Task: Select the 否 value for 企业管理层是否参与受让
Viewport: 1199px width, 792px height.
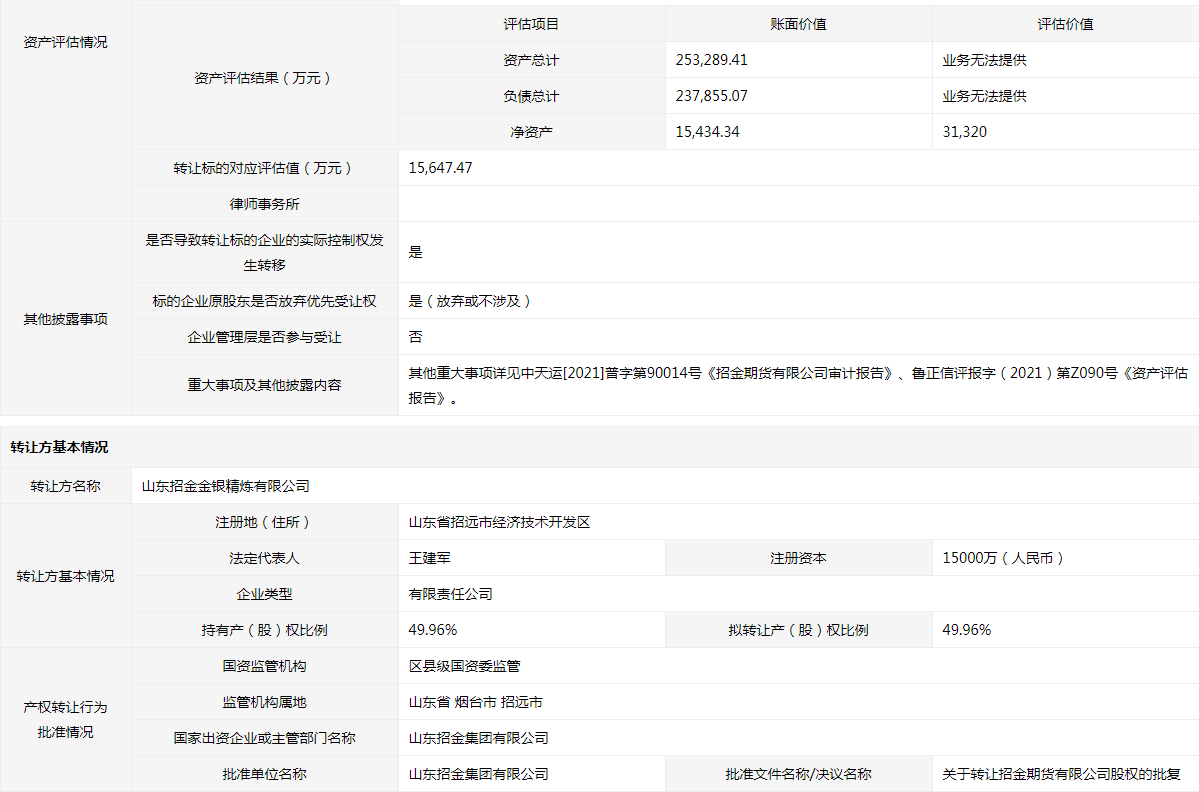Action: [415, 336]
